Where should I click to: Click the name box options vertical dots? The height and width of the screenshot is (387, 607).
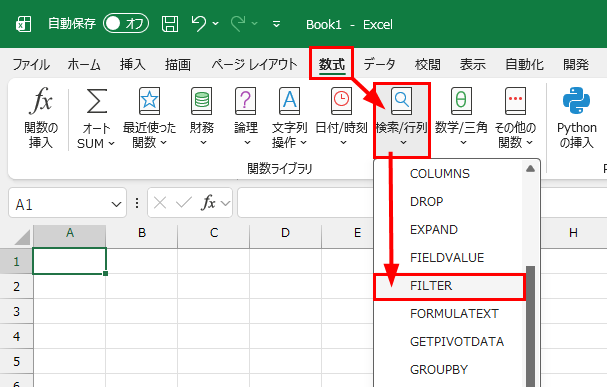click(137, 203)
